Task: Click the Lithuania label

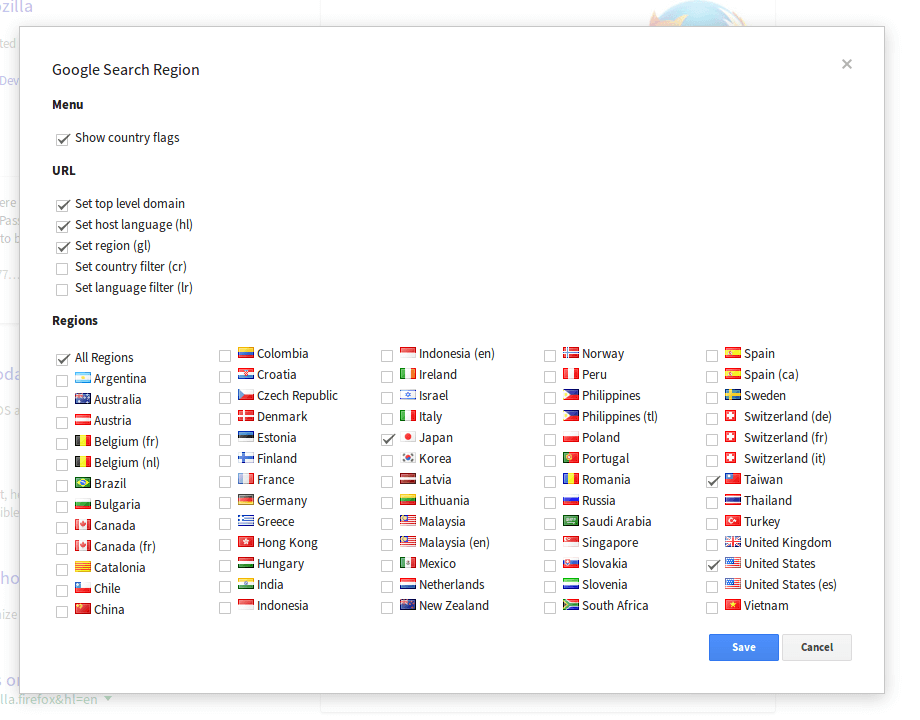Action: click(x=444, y=501)
